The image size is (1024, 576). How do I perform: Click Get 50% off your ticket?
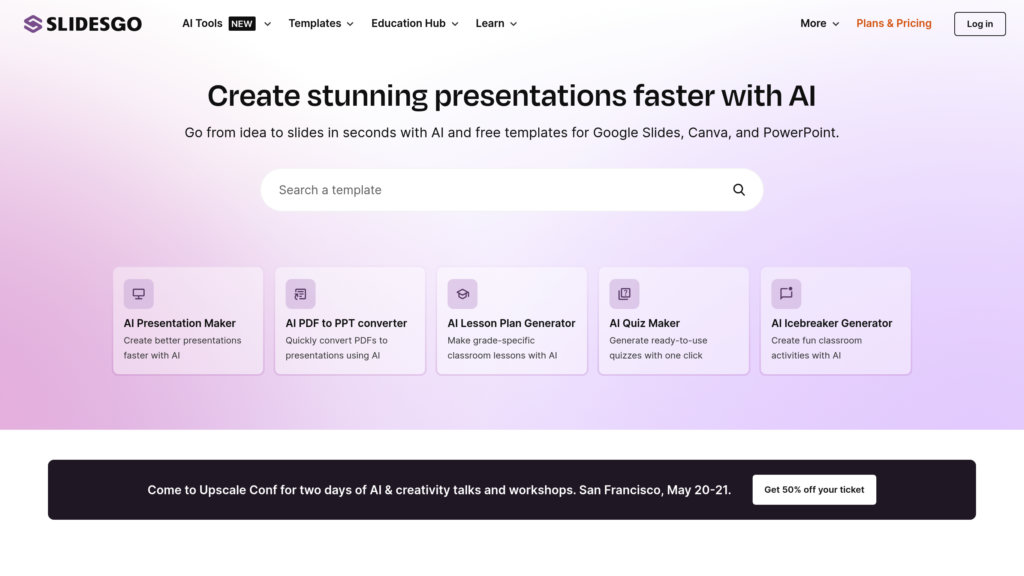click(x=814, y=490)
